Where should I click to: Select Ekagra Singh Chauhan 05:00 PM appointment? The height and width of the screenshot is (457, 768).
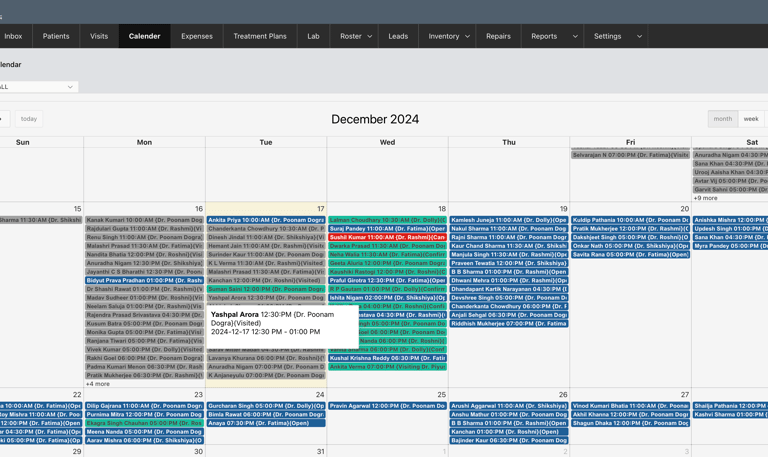pyautogui.click(x=144, y=423)
